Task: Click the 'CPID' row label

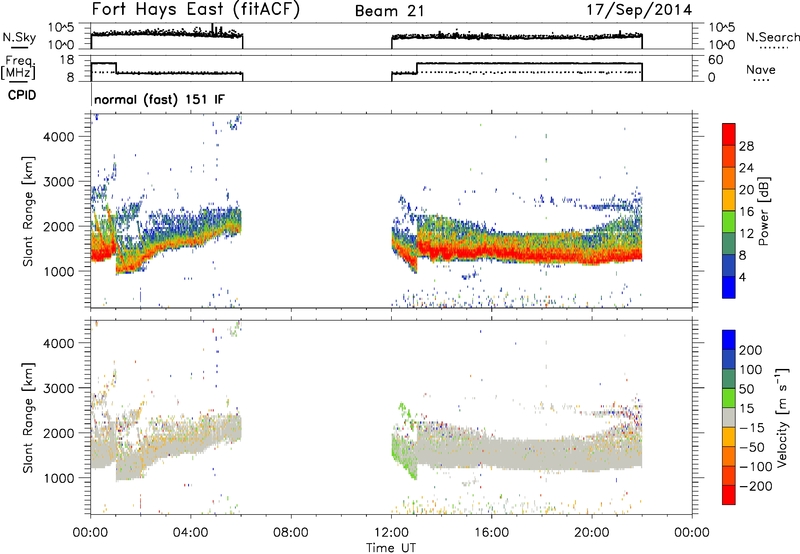Action: (x=22, y=95)
